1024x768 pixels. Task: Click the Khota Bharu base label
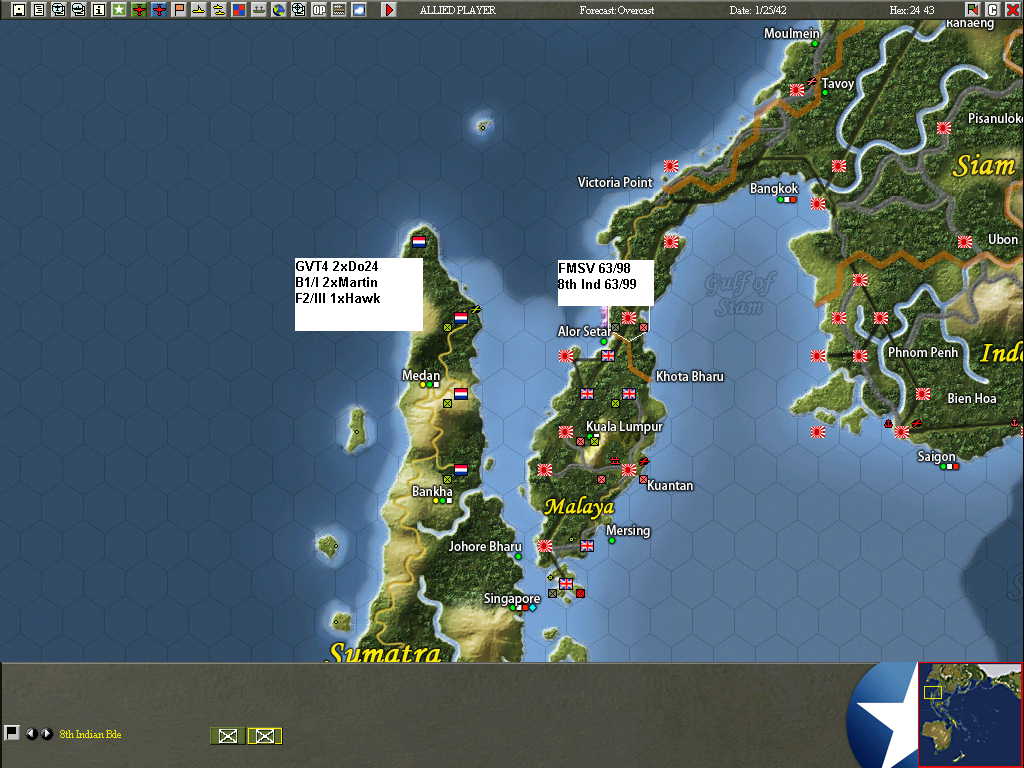[690, 376]
